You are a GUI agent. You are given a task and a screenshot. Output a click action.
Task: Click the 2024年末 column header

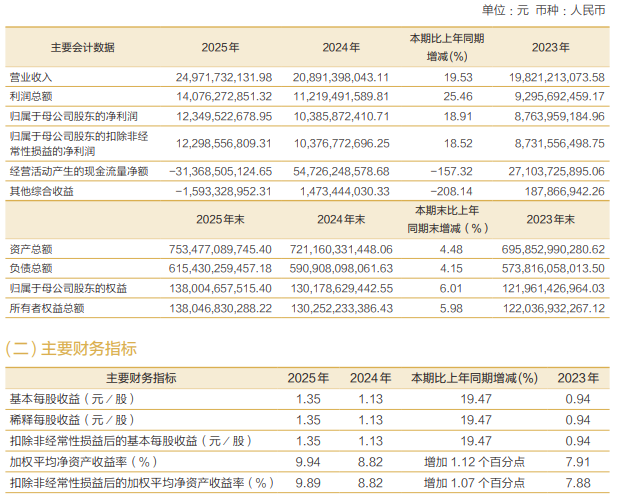tap(341, 219)
